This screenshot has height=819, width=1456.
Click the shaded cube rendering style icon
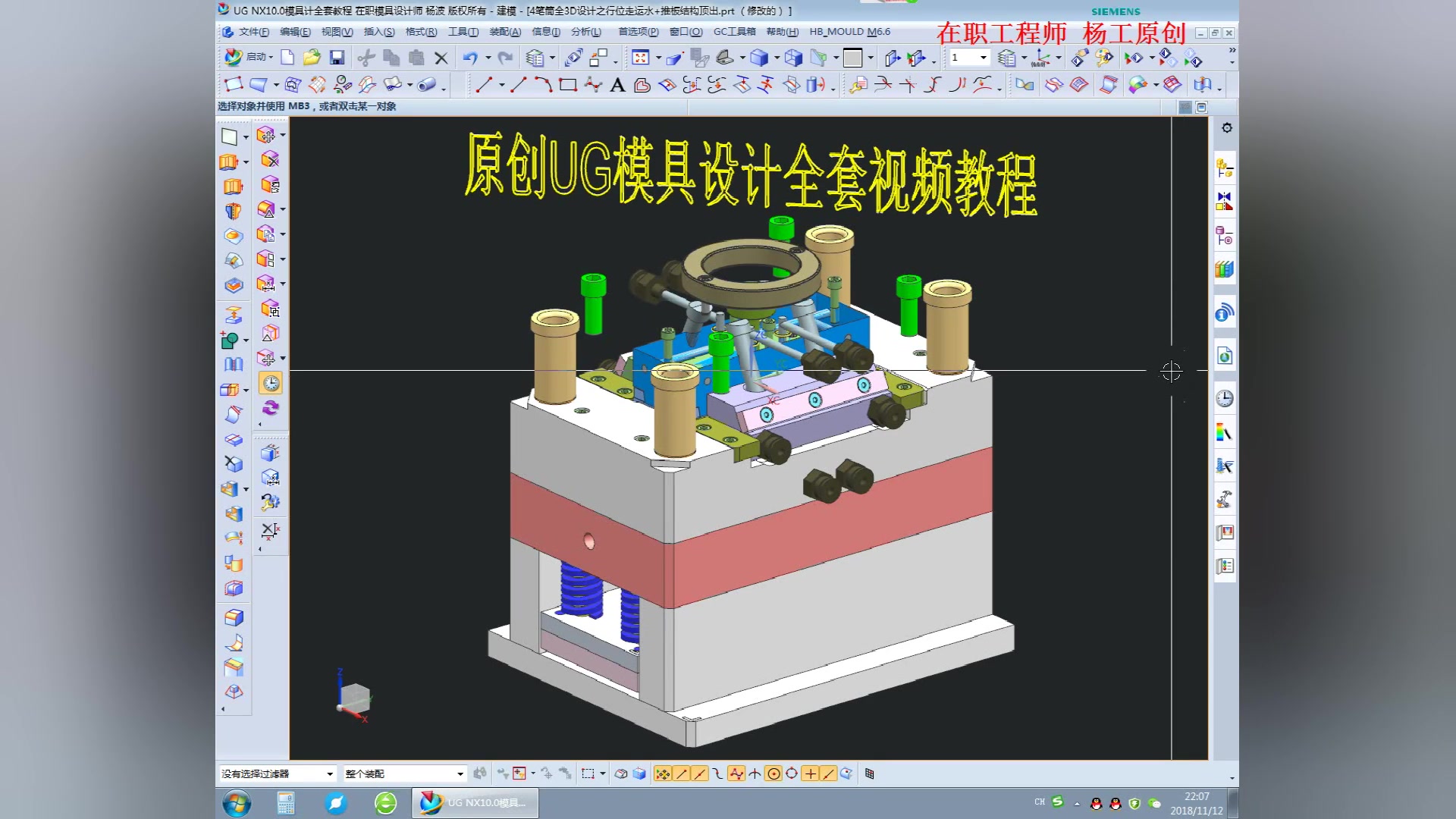coord(759,58)
